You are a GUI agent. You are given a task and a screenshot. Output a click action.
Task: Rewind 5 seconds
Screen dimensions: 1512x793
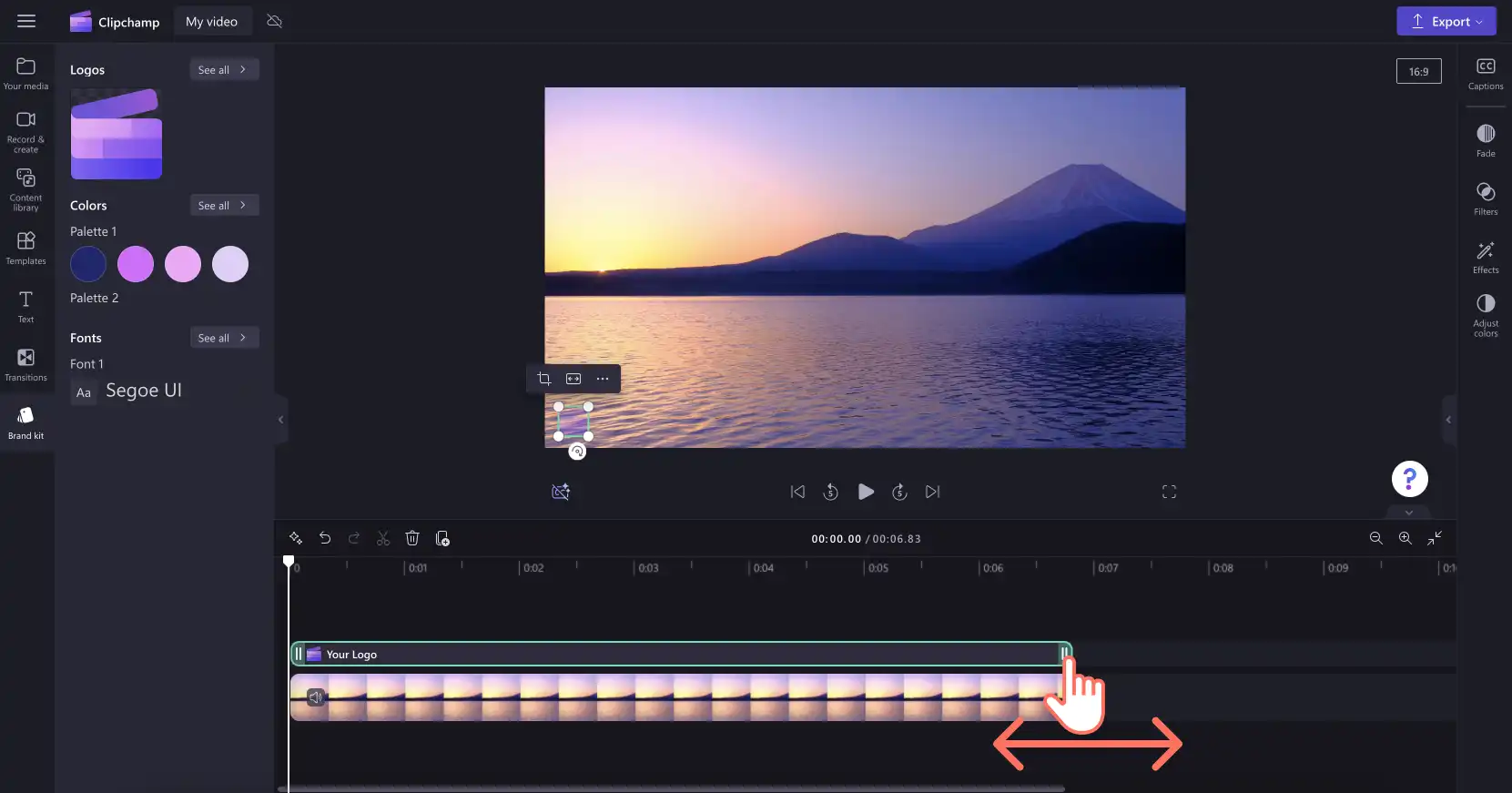click(830, 492)
